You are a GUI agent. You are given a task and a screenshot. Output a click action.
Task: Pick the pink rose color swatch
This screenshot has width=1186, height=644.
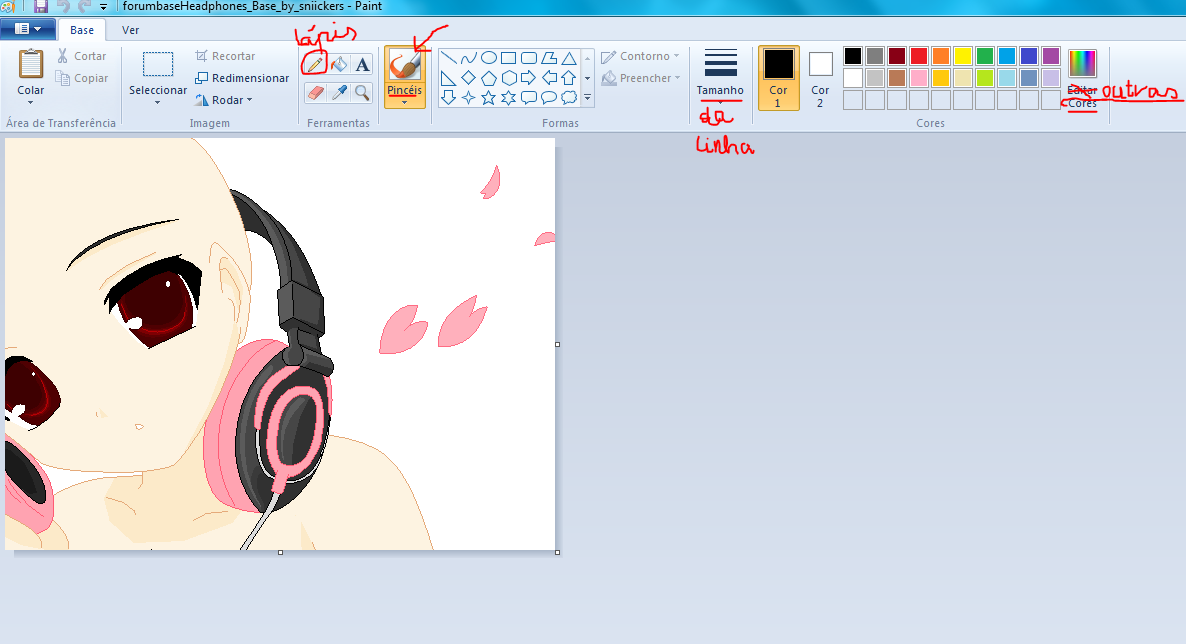pyautogui.click(x=919, y=78)
